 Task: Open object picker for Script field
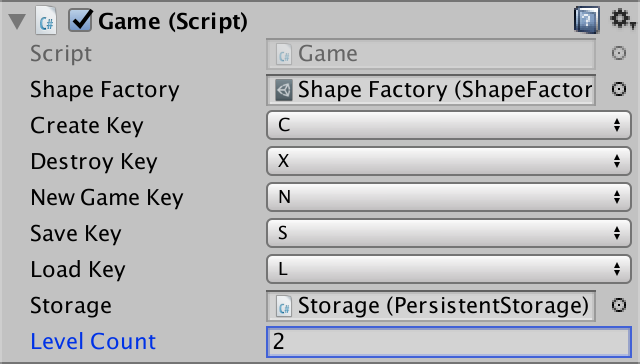(619, 53)
